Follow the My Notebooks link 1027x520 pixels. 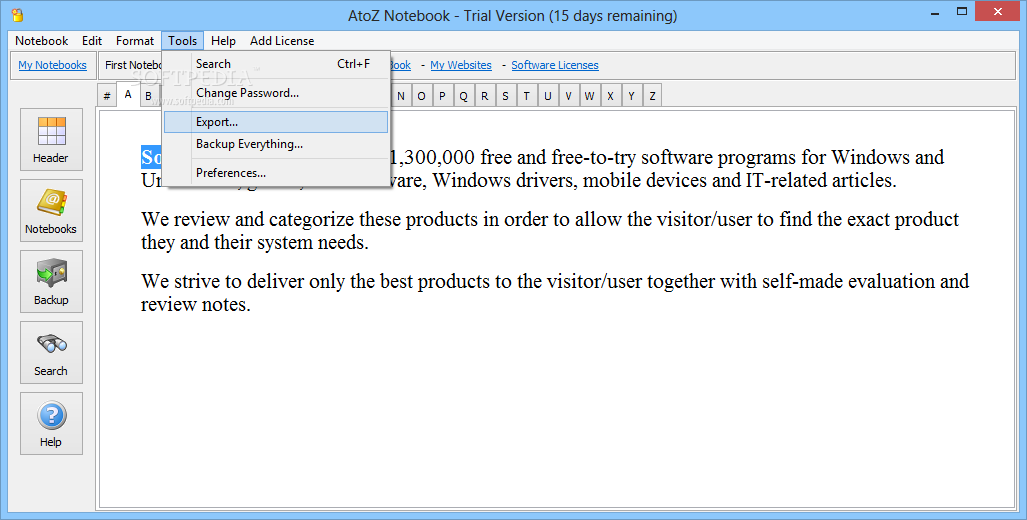(x=52, y=65)
